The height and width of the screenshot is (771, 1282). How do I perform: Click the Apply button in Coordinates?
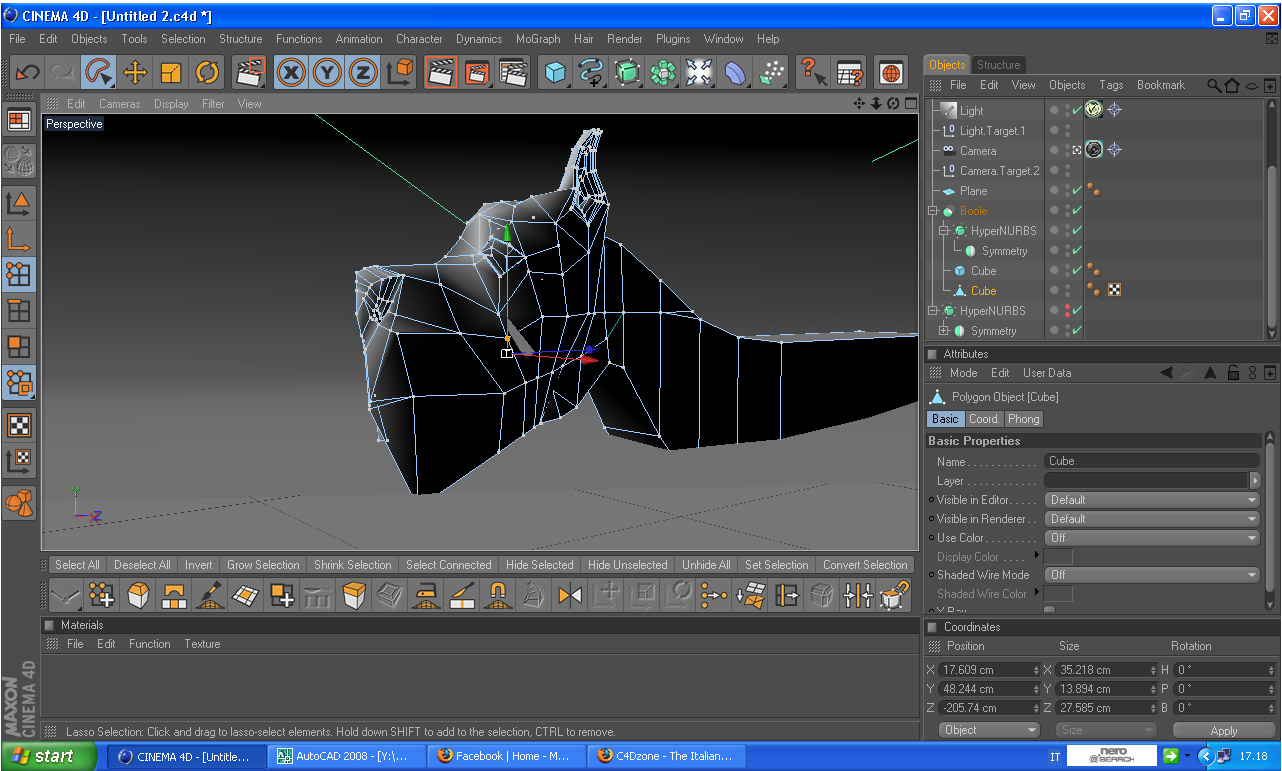pos(1223,731)
